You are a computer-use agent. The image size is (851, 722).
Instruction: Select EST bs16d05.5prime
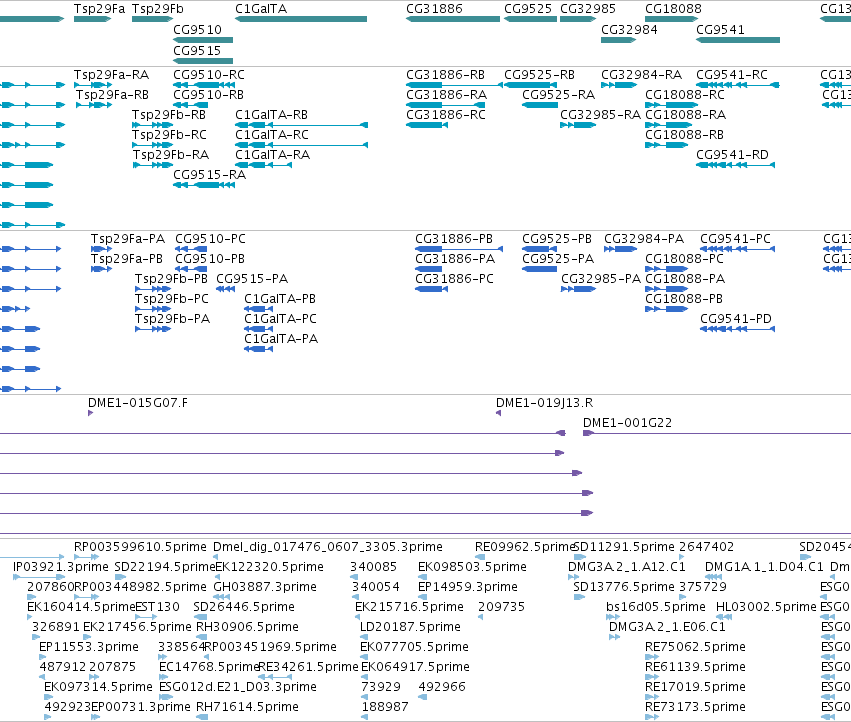656,607
